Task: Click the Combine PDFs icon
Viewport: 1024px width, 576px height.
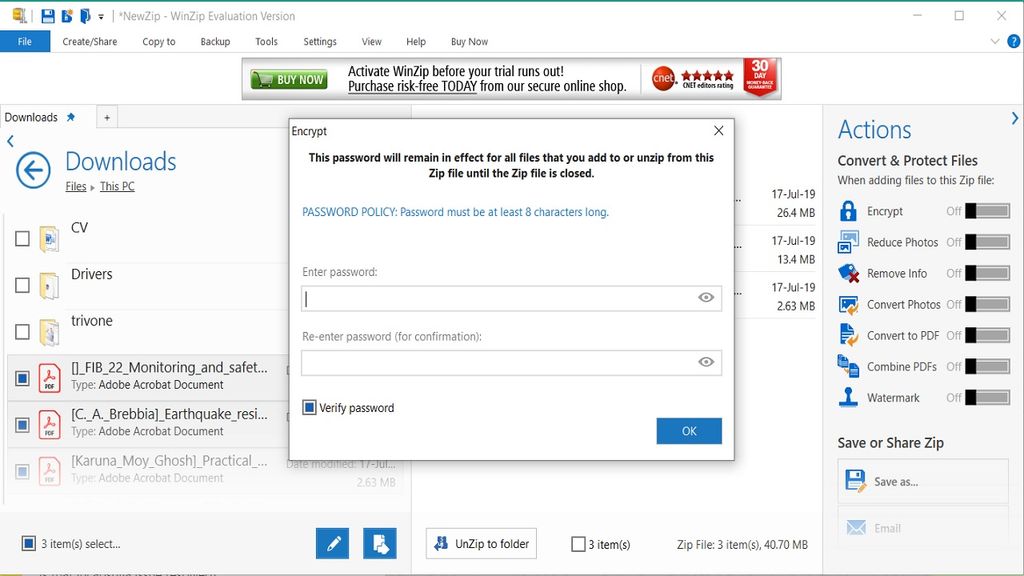Action: (x=851, y=366)
